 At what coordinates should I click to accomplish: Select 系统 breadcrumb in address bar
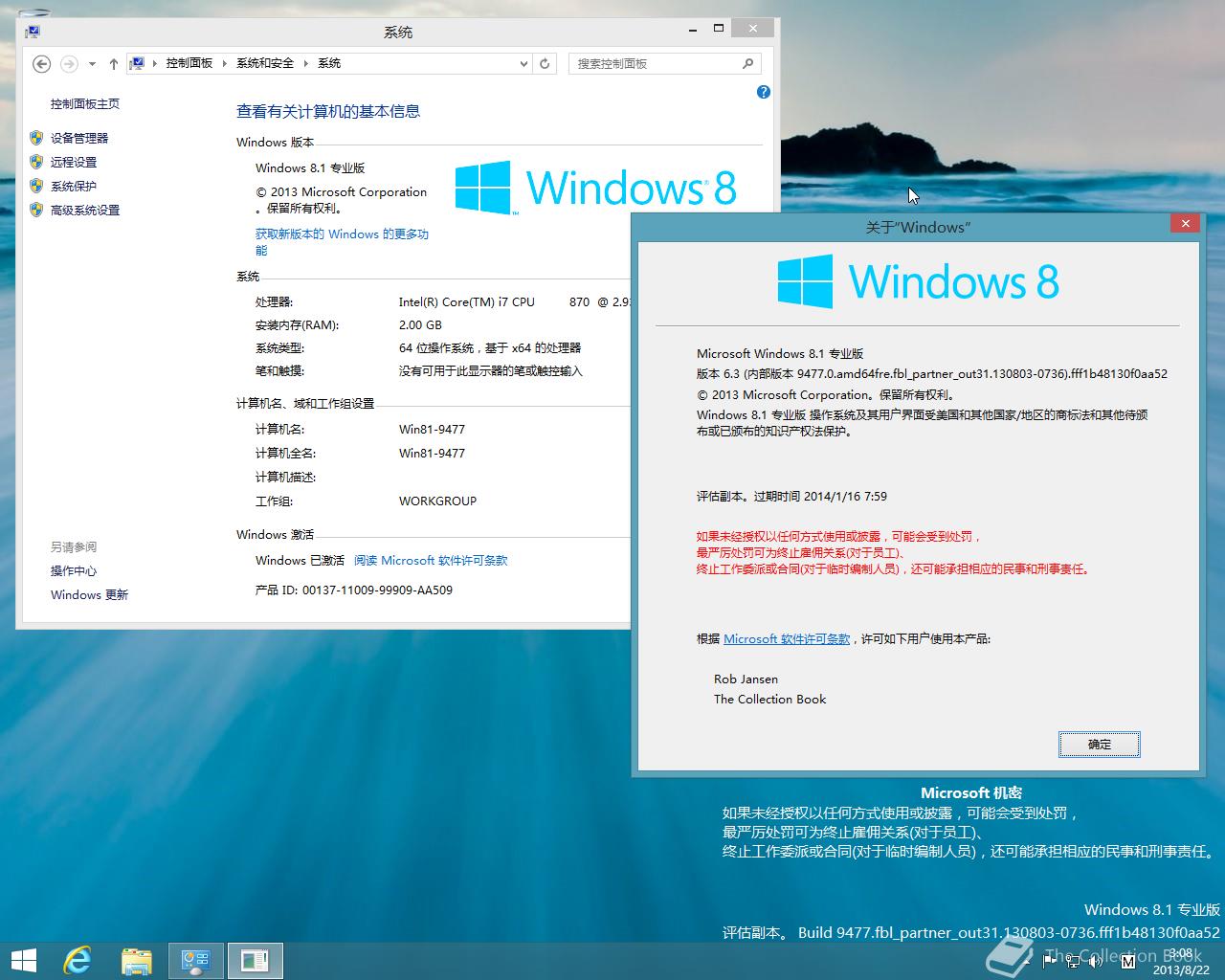click(x=329, y=63)
